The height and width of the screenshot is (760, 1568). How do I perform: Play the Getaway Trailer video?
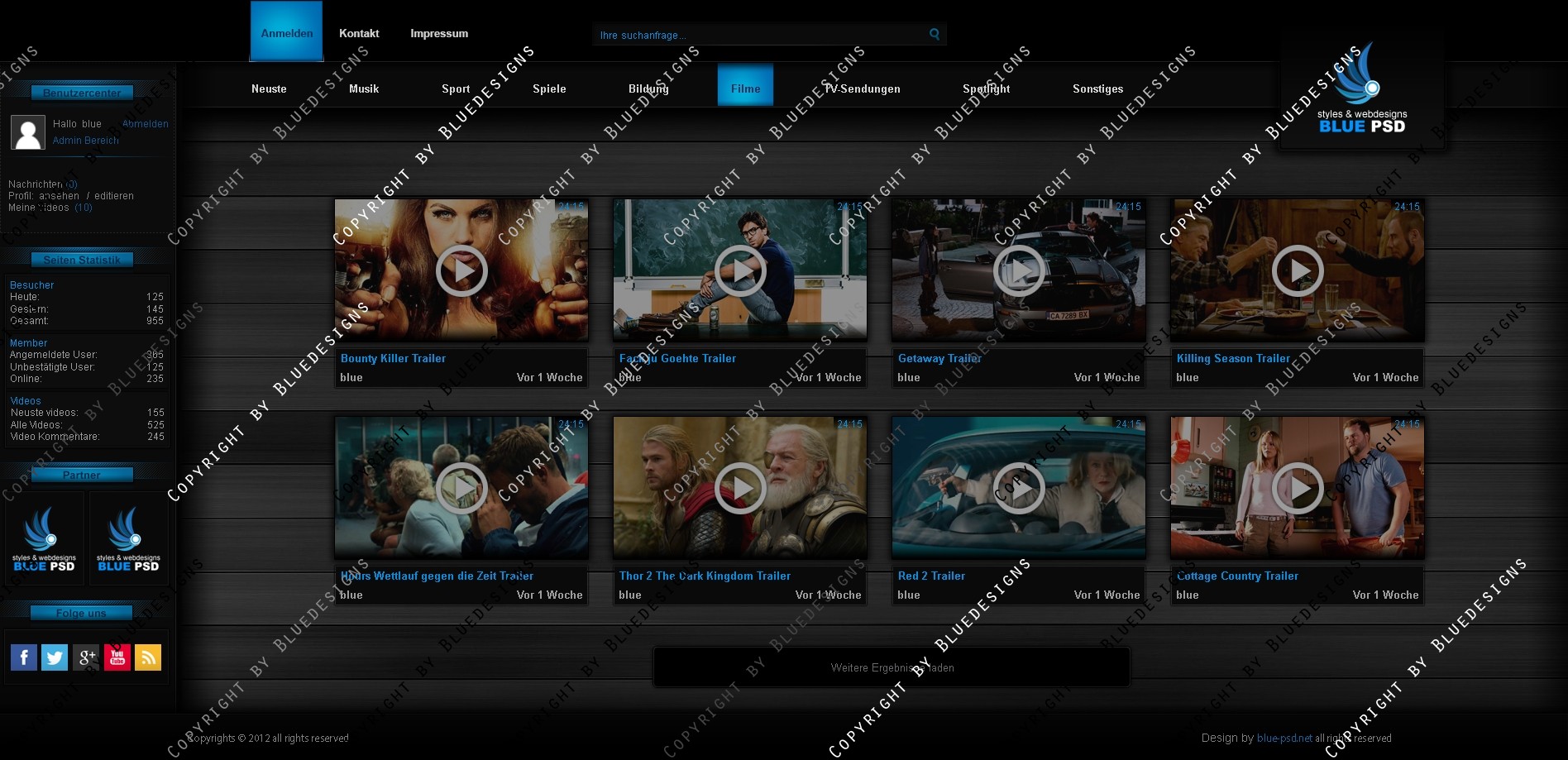tap(1019, 270)
